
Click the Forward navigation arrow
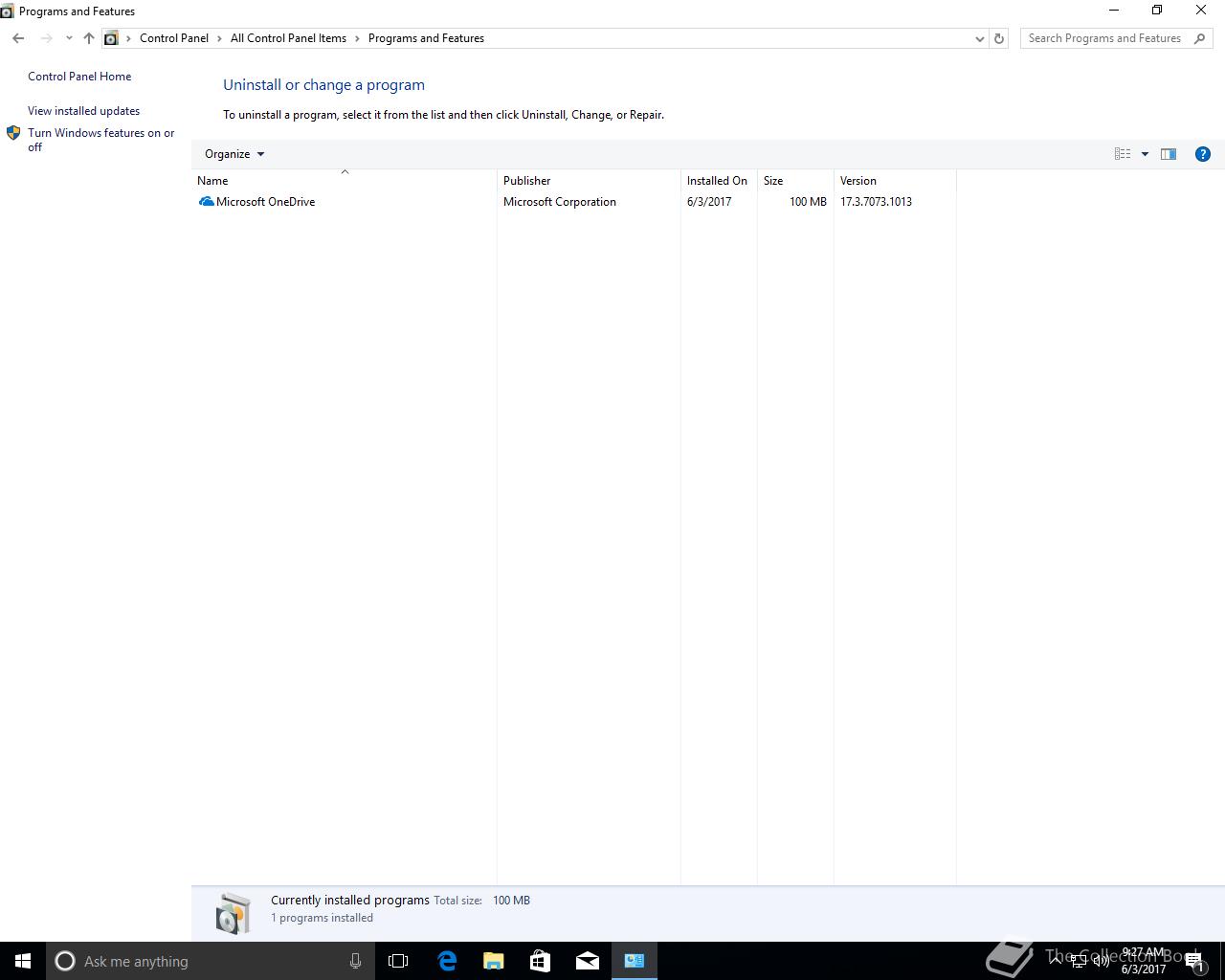pos(46,38)
